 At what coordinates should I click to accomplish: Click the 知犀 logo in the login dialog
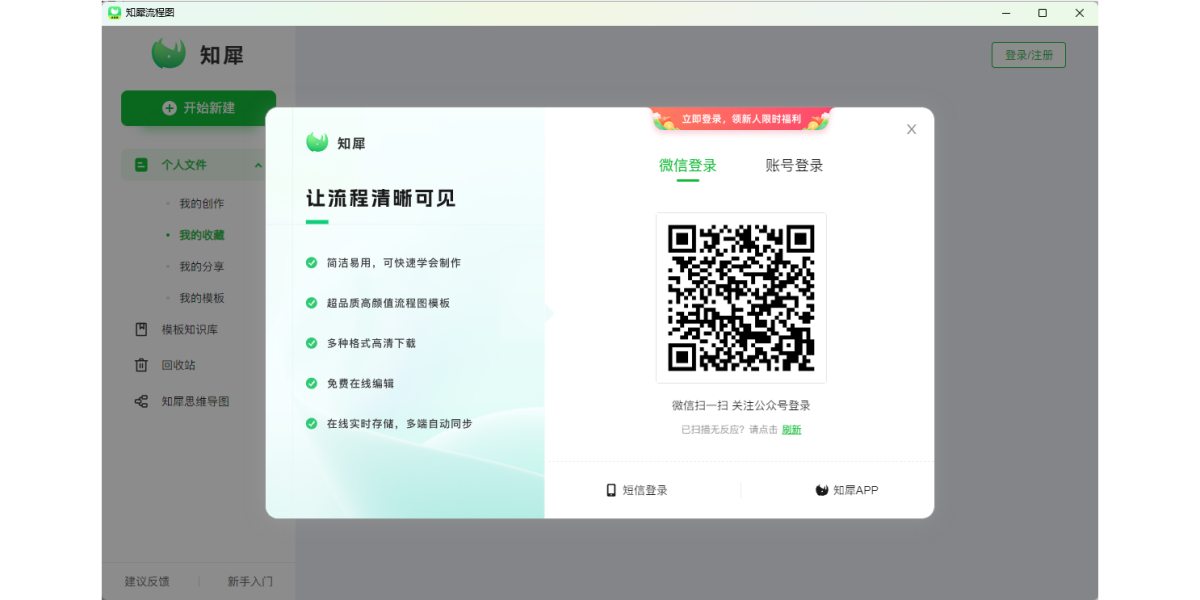[x=336, y=143]
